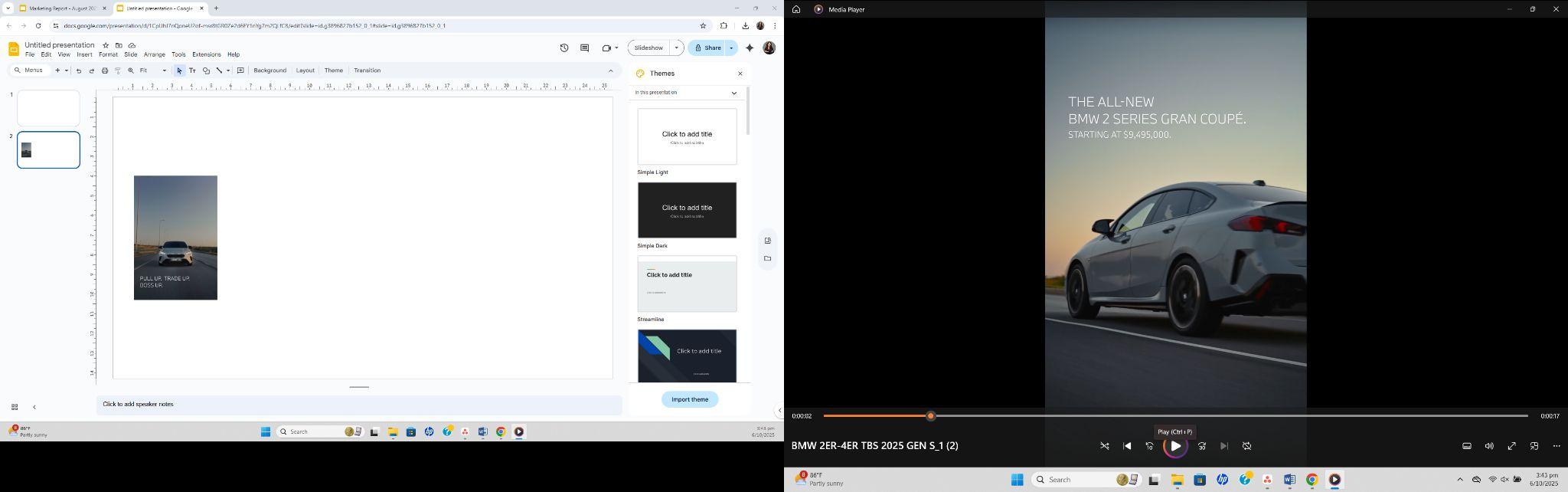The width and height of the screenshot is (1568, 492).
Task: Play the video in Media Player
Action: (1175, 446)
